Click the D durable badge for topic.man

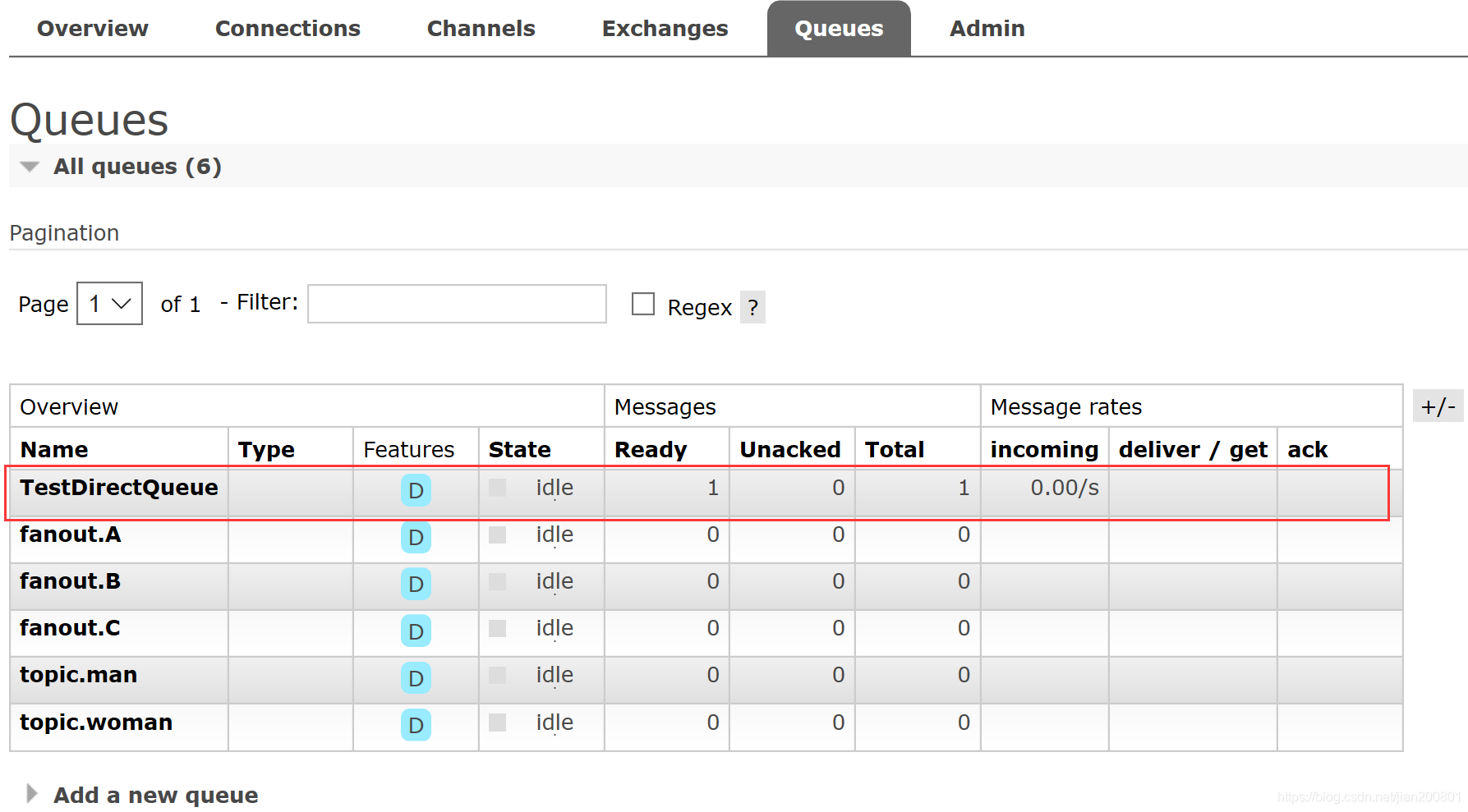coord(416,678)
